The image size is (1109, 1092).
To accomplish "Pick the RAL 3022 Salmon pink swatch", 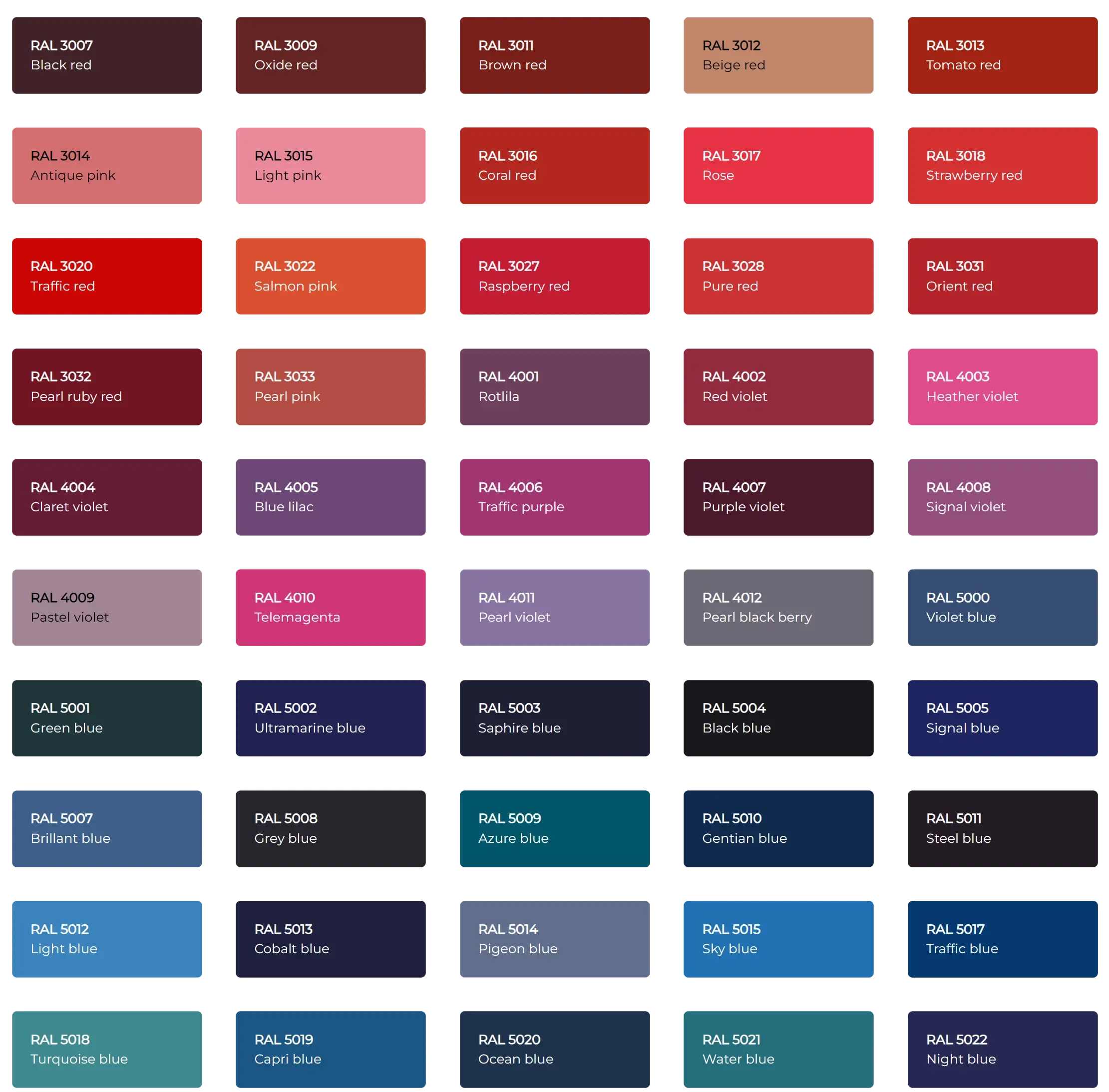I will (x=330, y=276).
